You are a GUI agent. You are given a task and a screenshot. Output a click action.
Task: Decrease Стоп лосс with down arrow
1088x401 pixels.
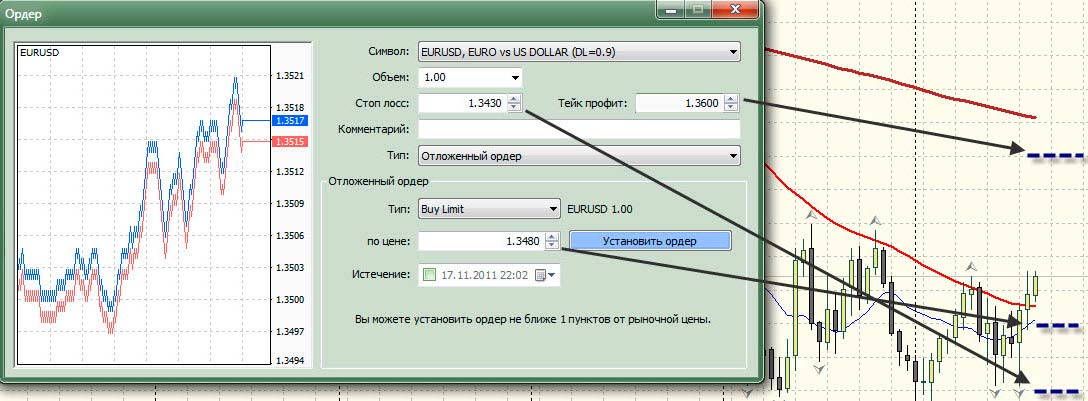click(514, 108)
